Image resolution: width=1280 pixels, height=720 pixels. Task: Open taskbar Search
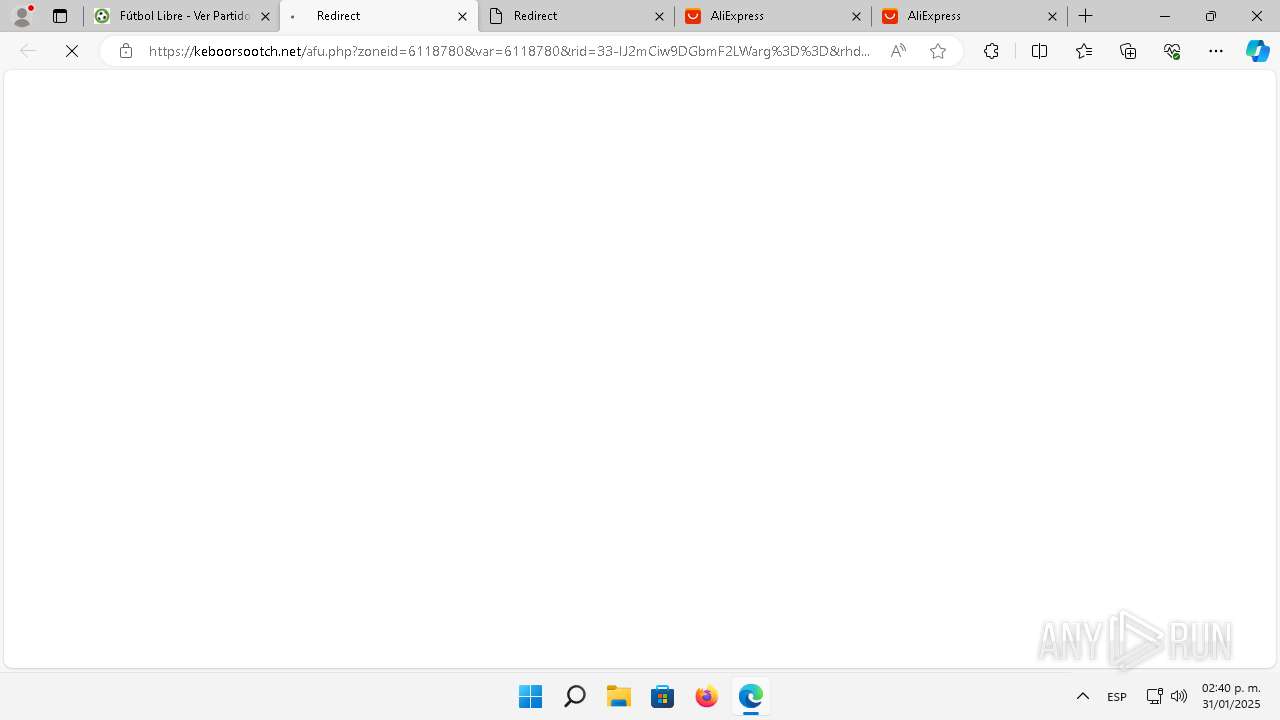[x=574, y=696]
